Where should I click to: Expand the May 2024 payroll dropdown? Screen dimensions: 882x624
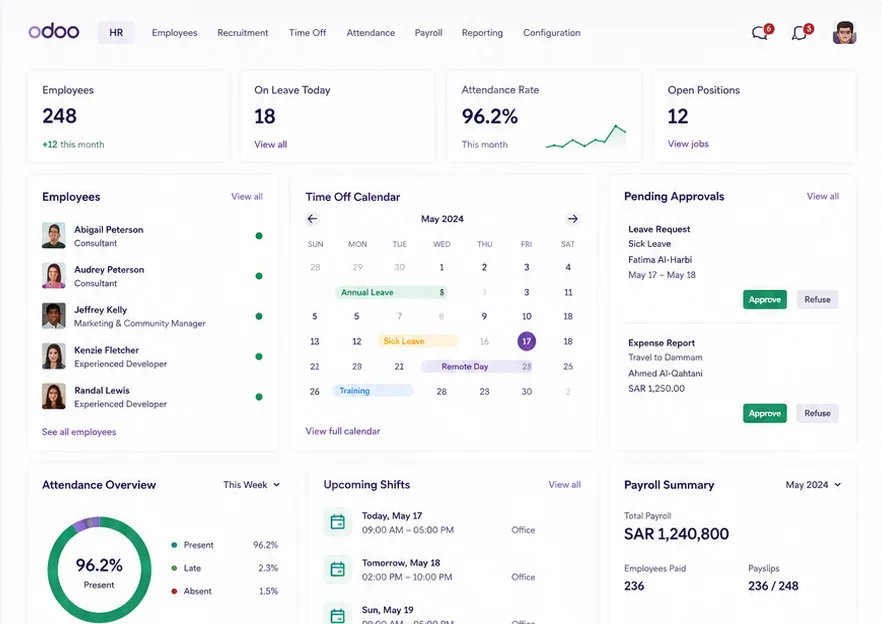click(x=813, y=484)
